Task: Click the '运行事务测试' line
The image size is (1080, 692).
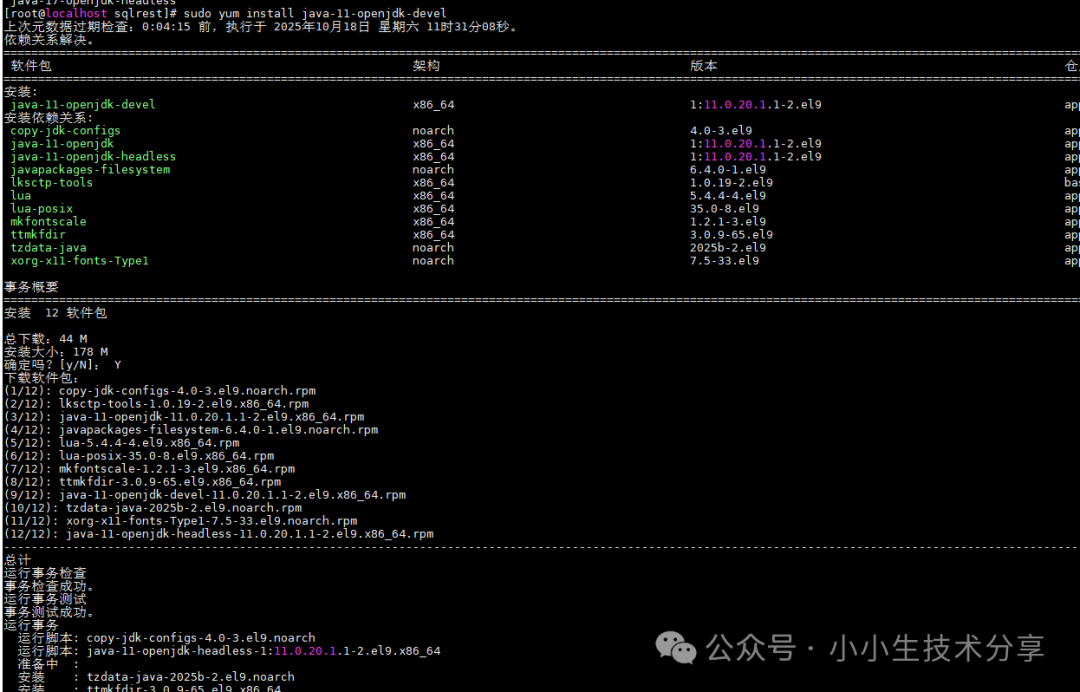Action: (45, 600)
